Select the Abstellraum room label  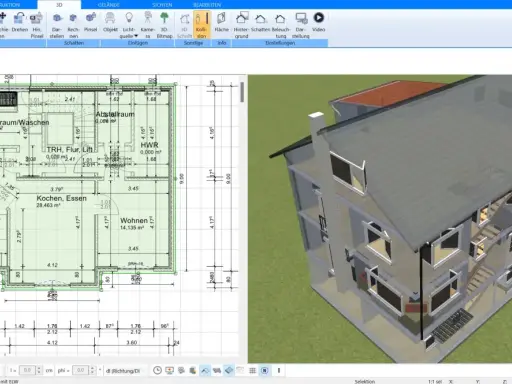[115, 114]
